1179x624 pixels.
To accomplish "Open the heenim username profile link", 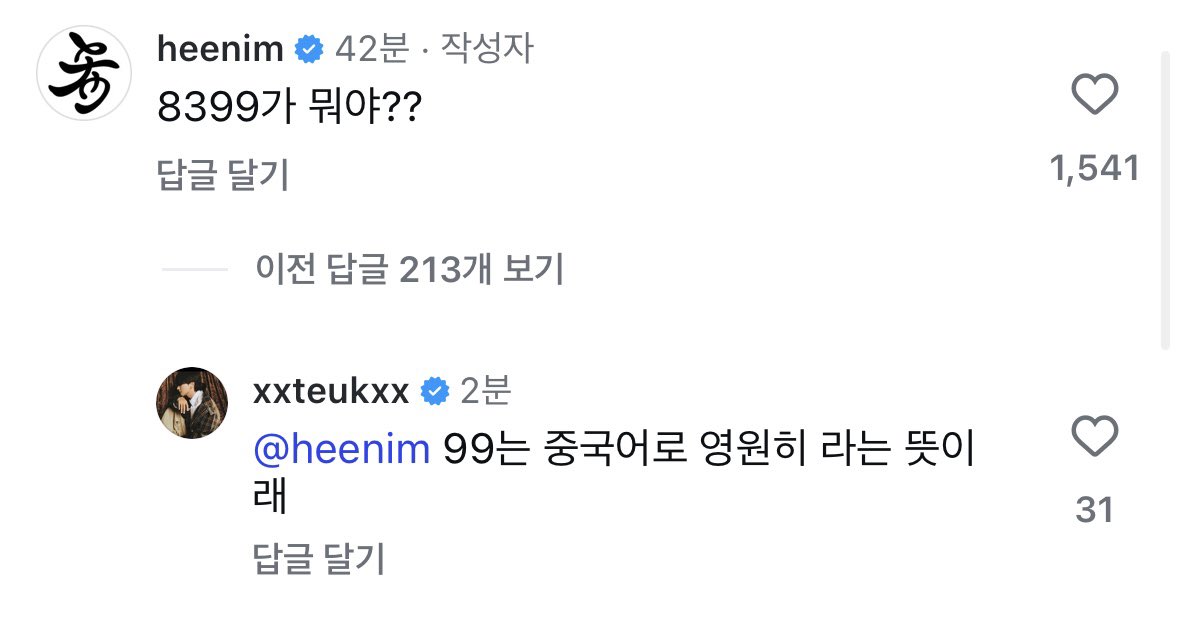I will pyautogui.click(x=220, y=49).
